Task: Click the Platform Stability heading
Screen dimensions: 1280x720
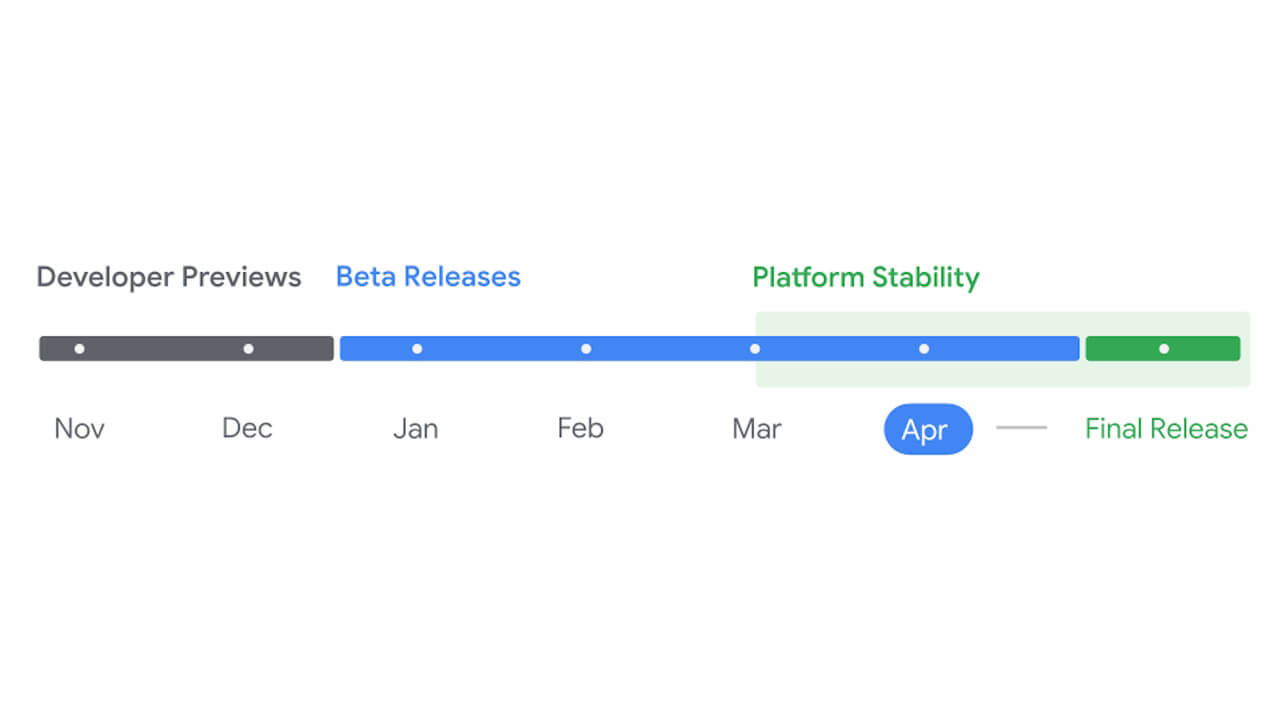Action: (x=866, y=277)
